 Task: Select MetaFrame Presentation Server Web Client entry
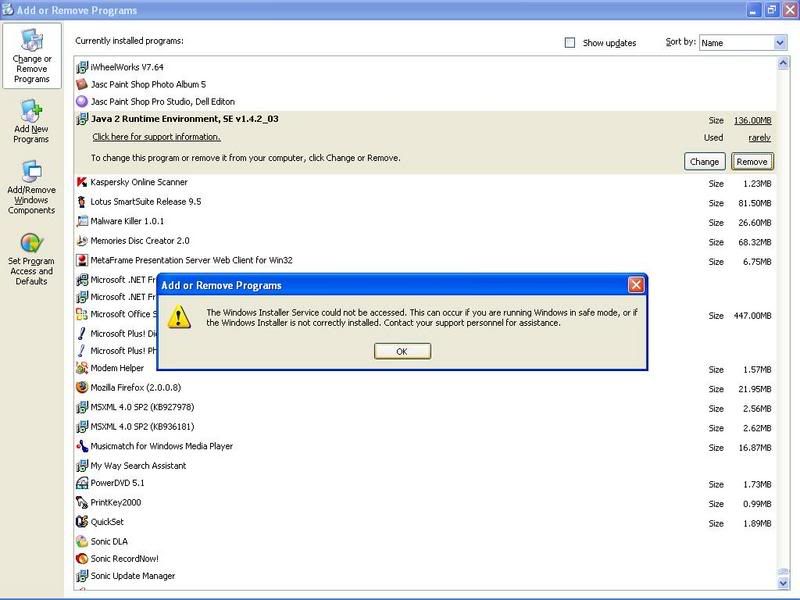(425, 261)
